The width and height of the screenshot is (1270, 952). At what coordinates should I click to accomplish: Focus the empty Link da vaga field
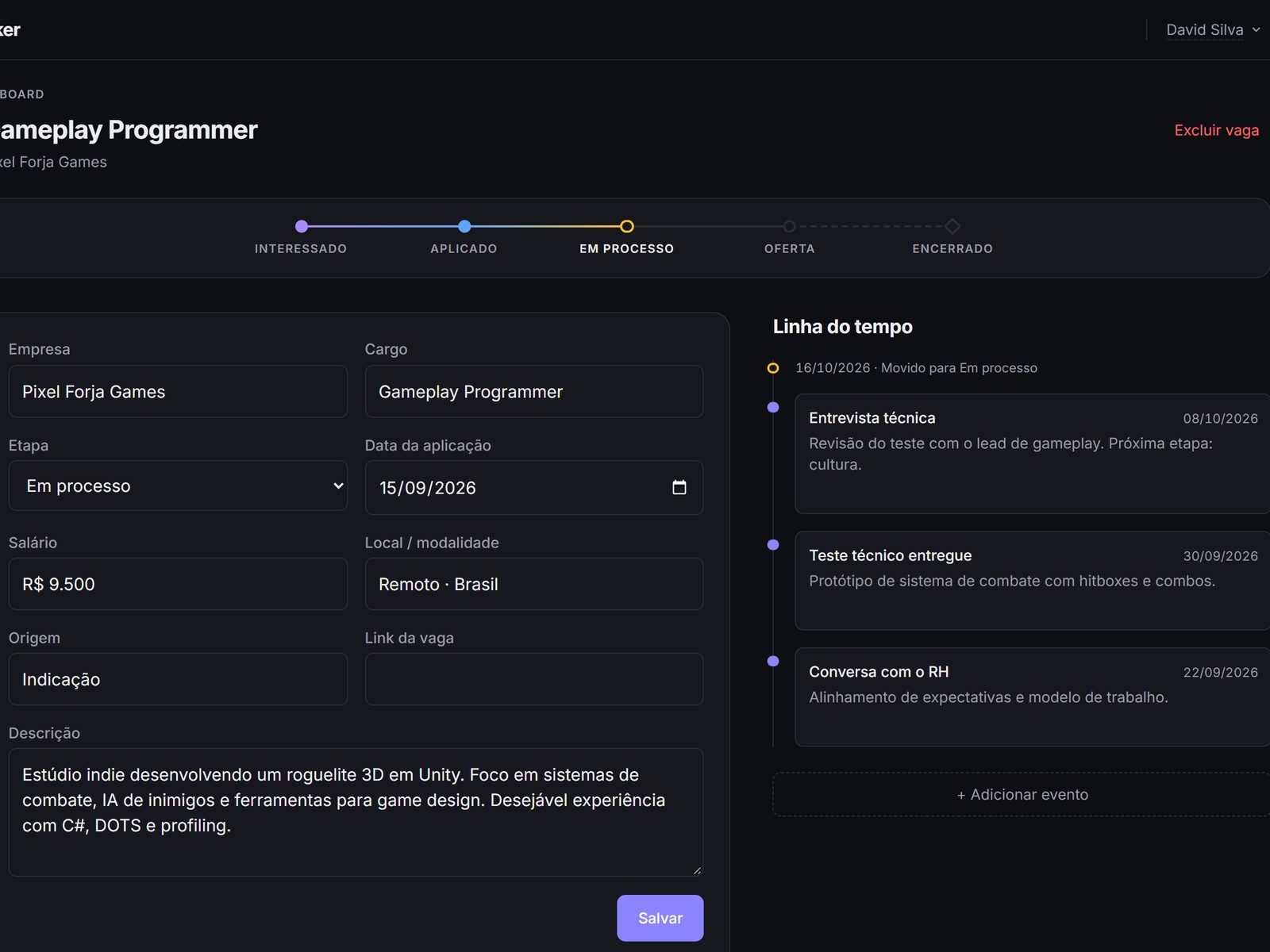[x=534, y=679]
